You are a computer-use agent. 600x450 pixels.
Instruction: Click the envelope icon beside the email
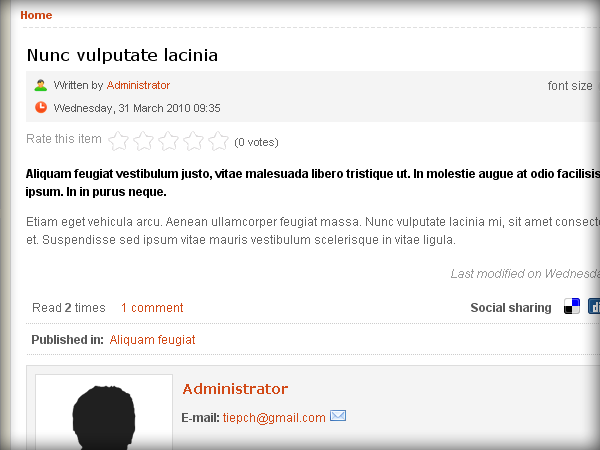(338, 416)
